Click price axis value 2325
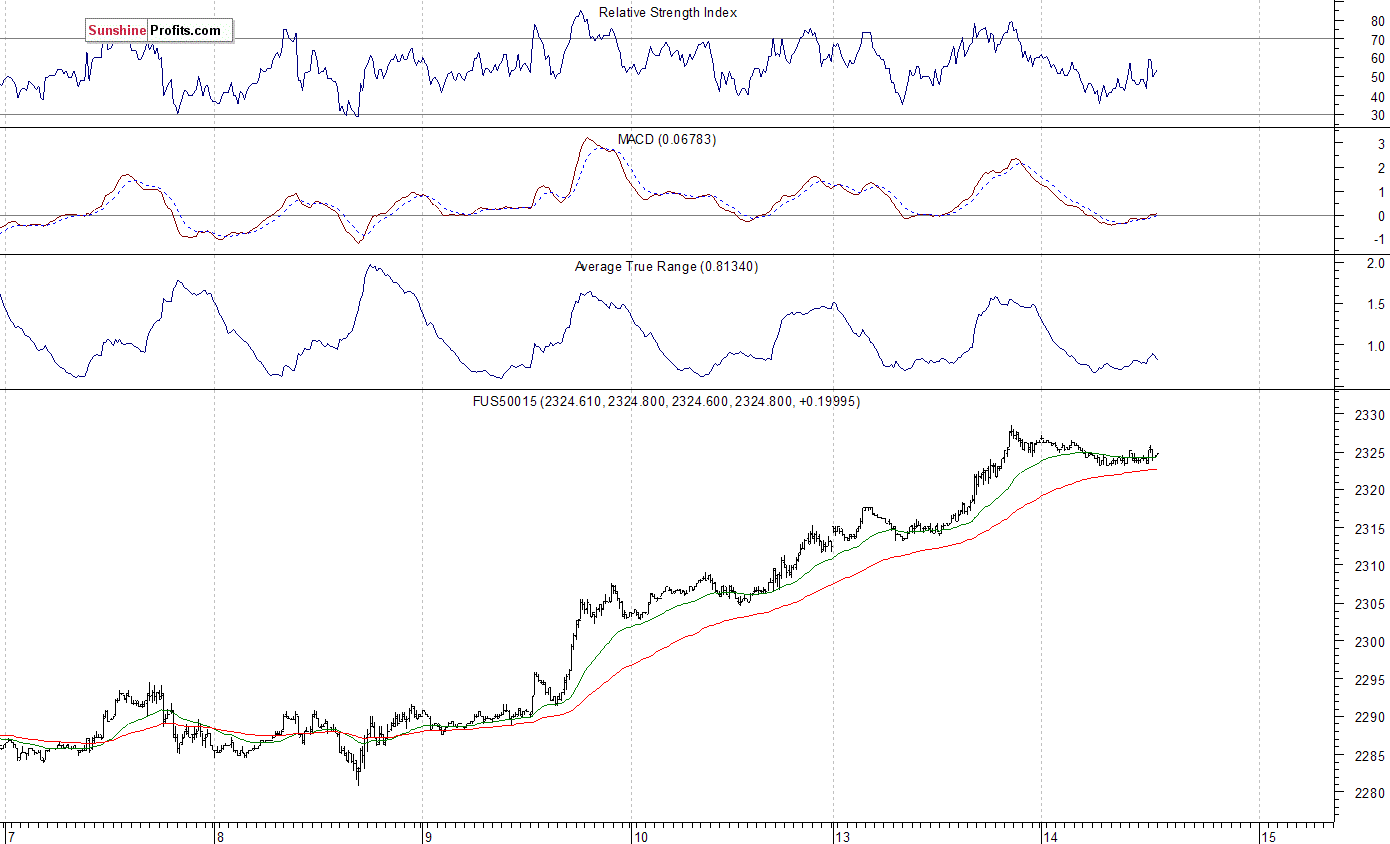This screenshot has width=1390, height=844. (1370, 453)
